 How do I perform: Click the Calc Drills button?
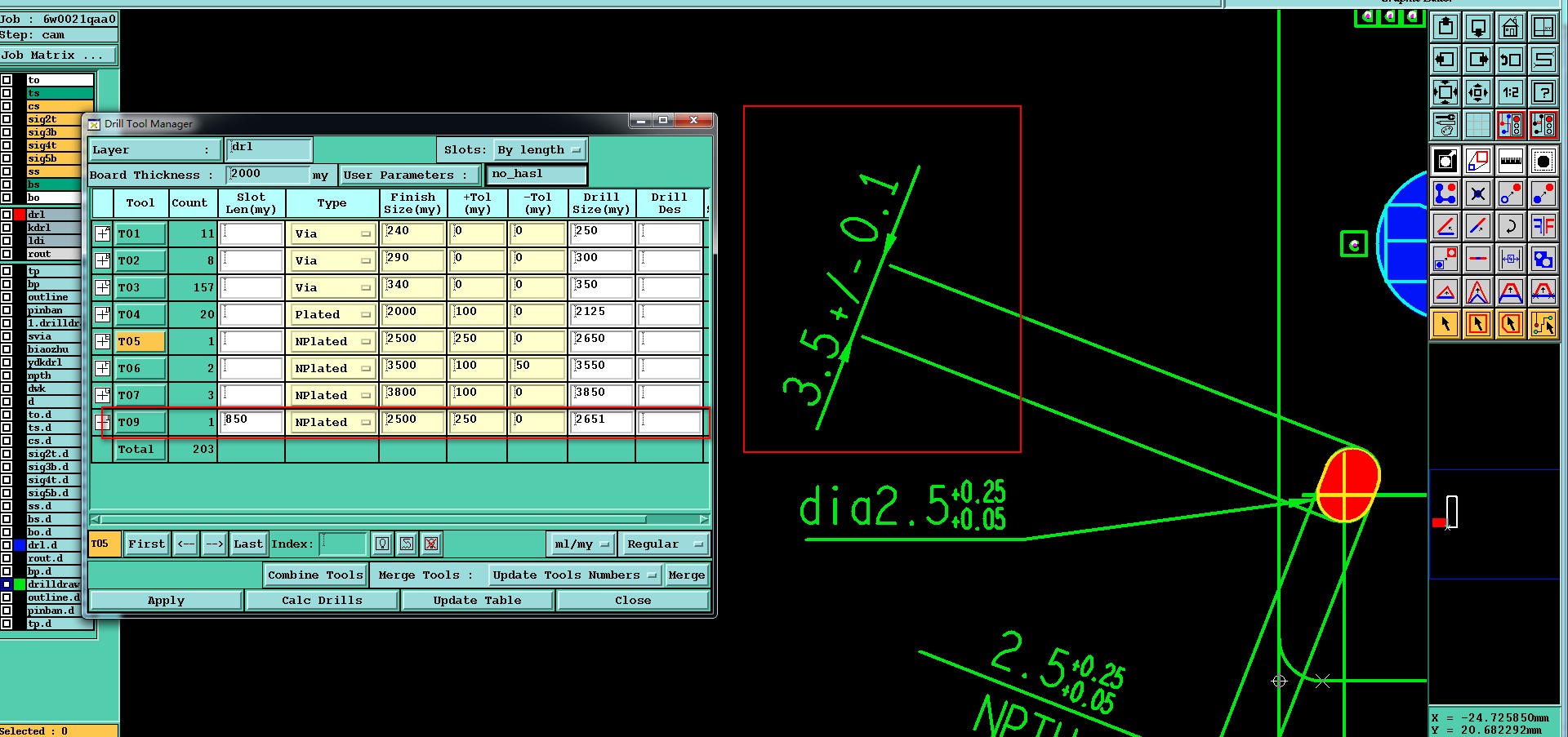tap(322, 601)
